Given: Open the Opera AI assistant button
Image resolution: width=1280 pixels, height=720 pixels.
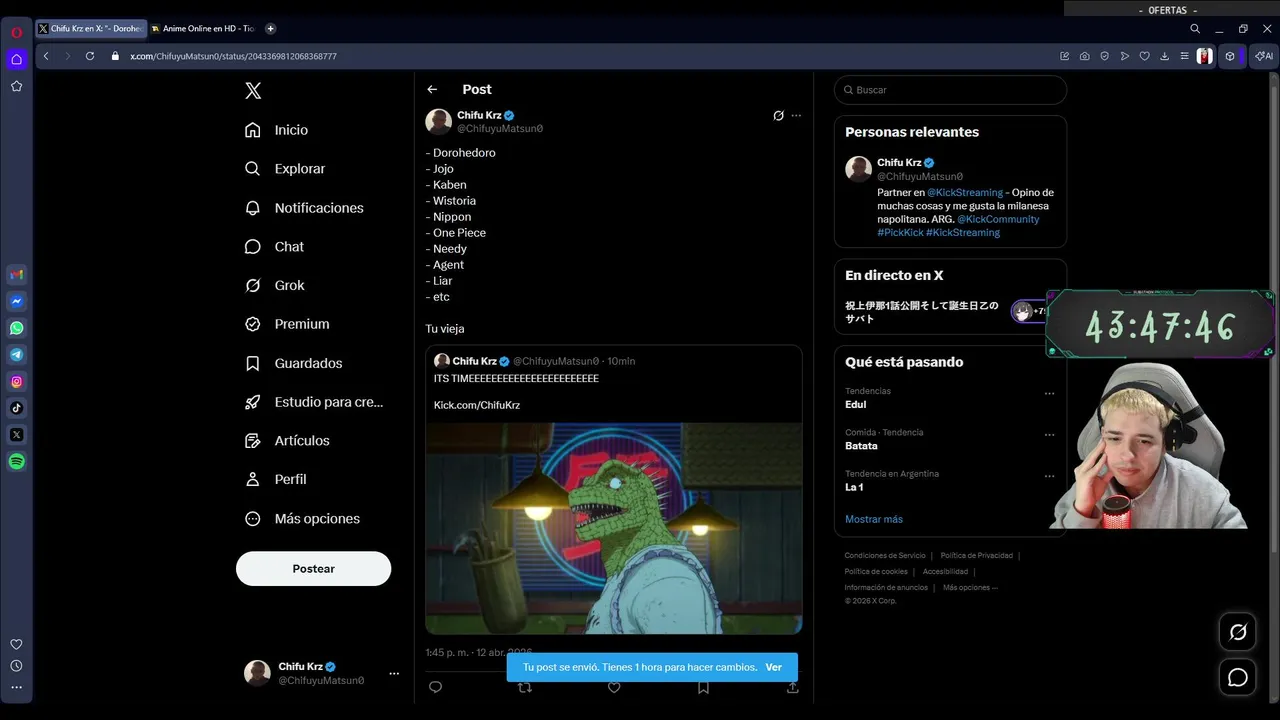Looking at the screenshot, I should [x=1264, y=56].
